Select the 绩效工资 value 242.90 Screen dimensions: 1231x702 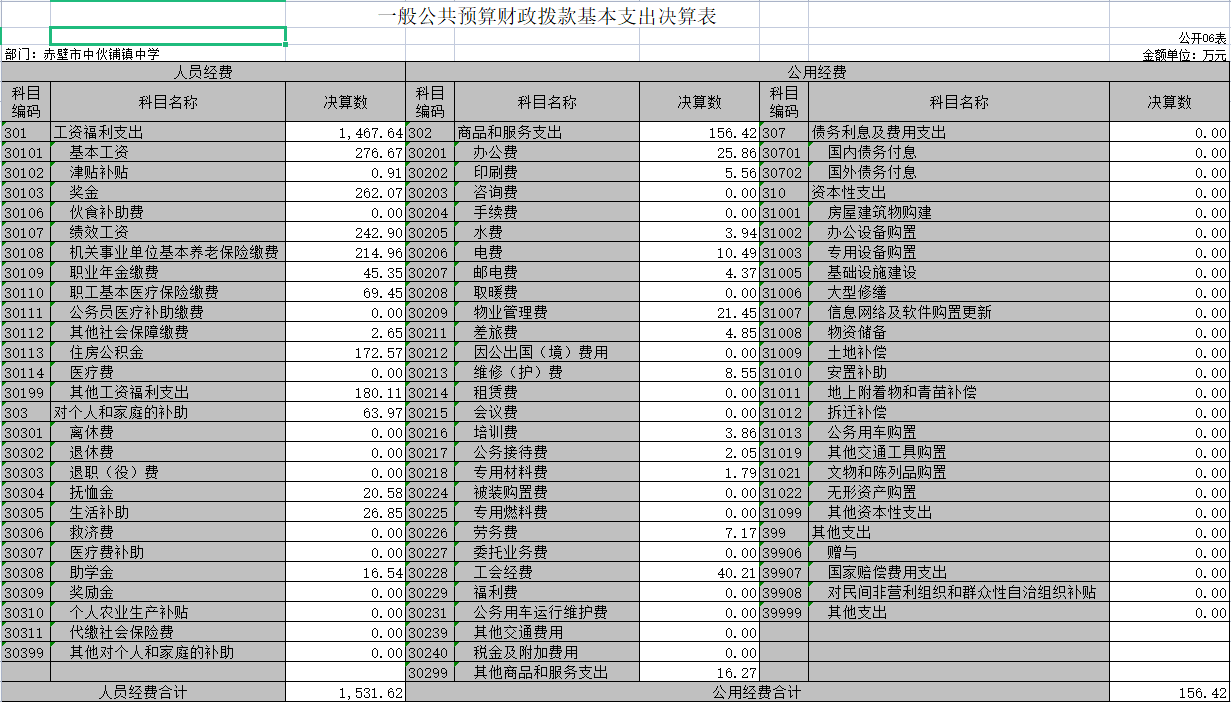coord(345,232)
